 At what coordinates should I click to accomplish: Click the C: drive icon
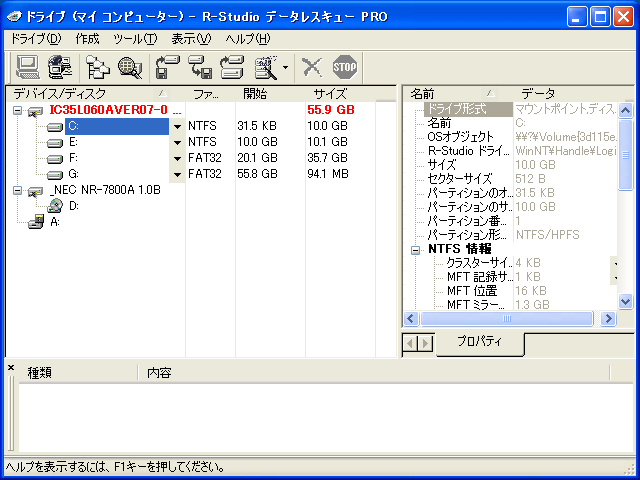[55, 127]
